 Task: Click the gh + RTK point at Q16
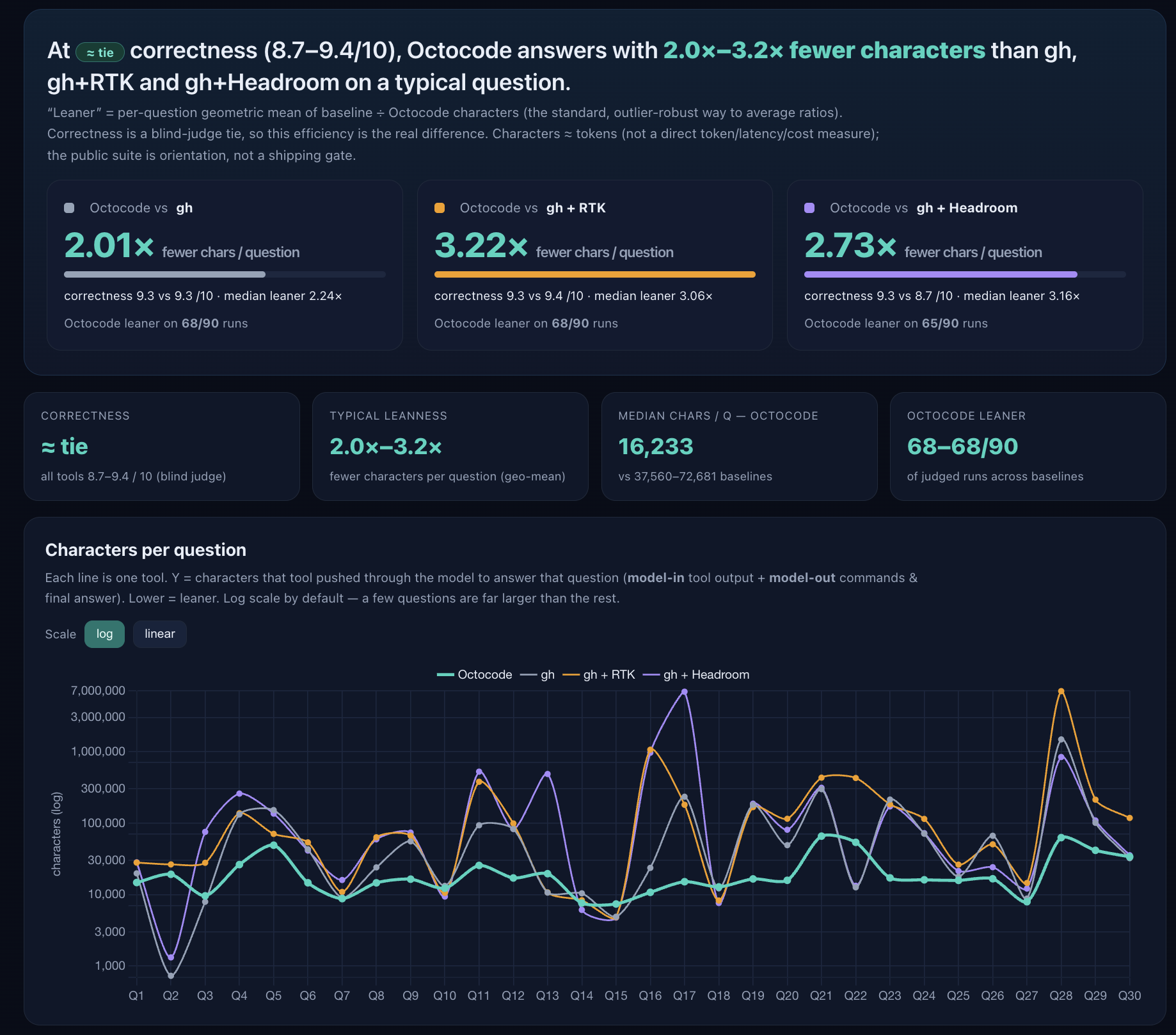click(650, 749)
